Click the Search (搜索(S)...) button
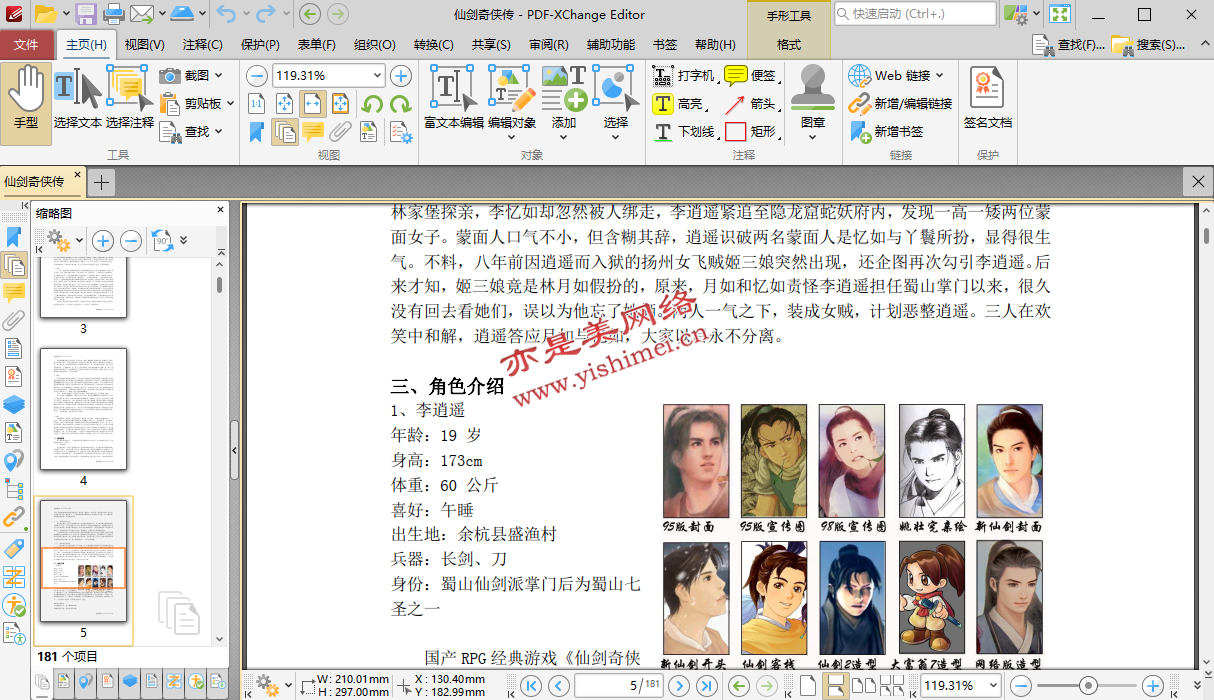Image resolution: width=1214 pixels, height=700 pixels. [1148, 44]
